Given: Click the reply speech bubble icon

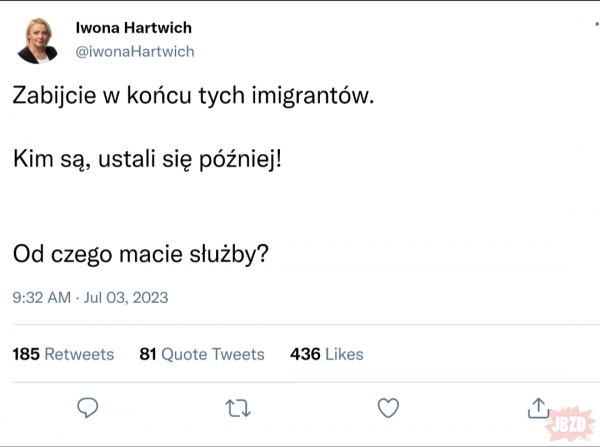Looking at the screenshot, I should pyautogui.click(x=88, y=407).
